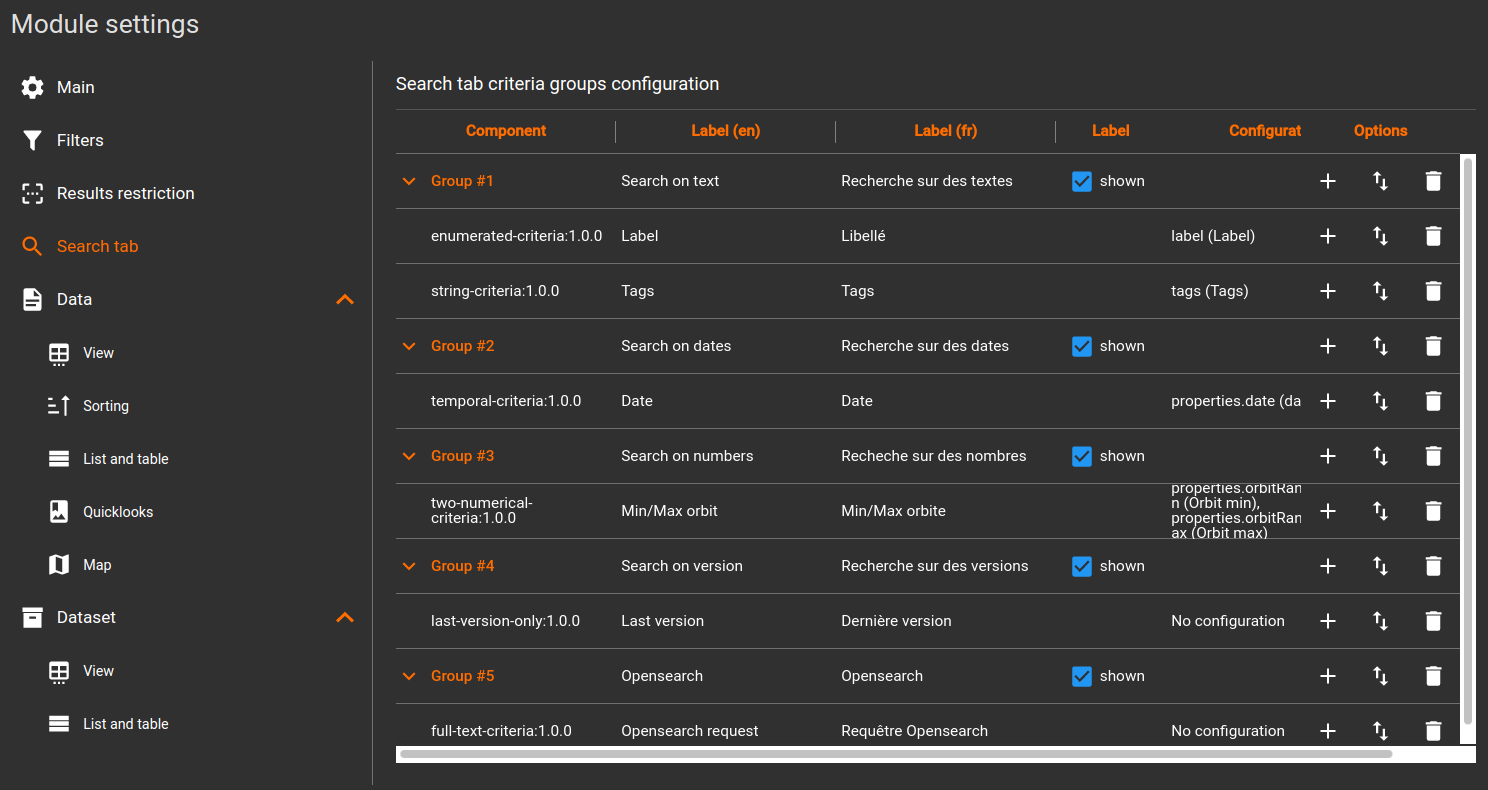1488x790 pixels.
Task: Click the move icon in Group #2 row
Action: pyautogui.click(x=1381, y=346)
